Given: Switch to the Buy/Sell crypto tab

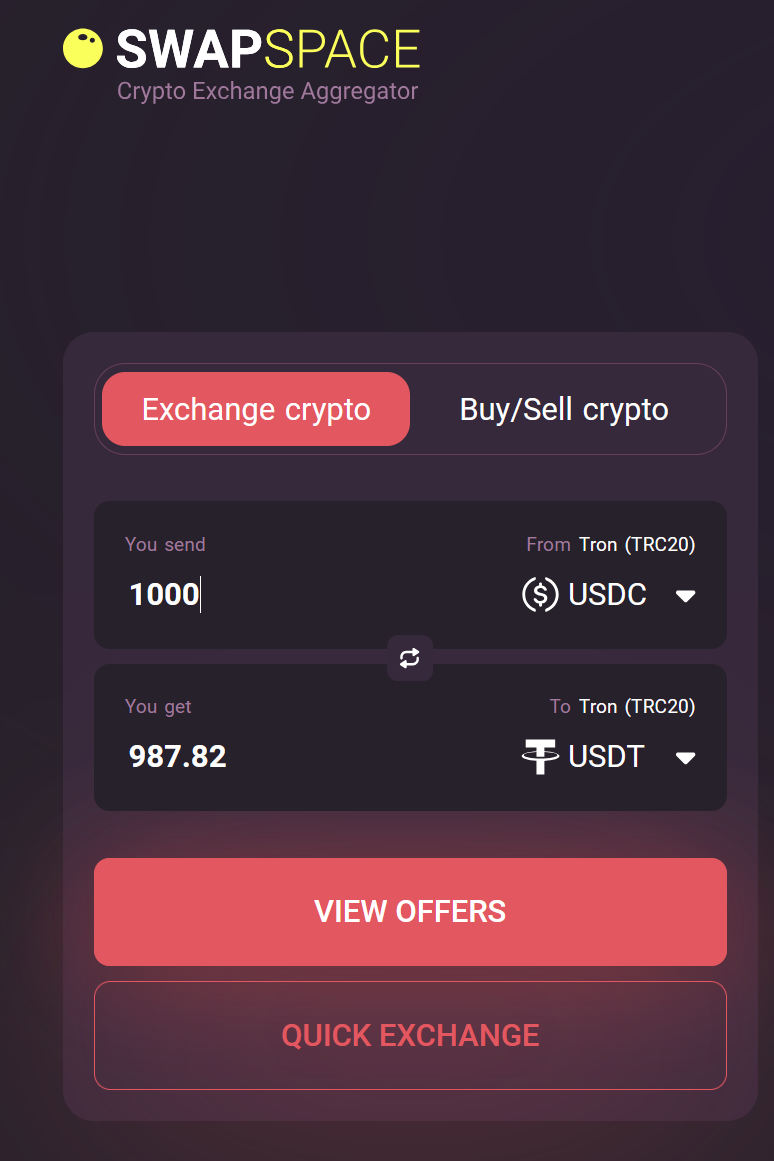Looking at the screenshot, I should (x=564, y=409).
